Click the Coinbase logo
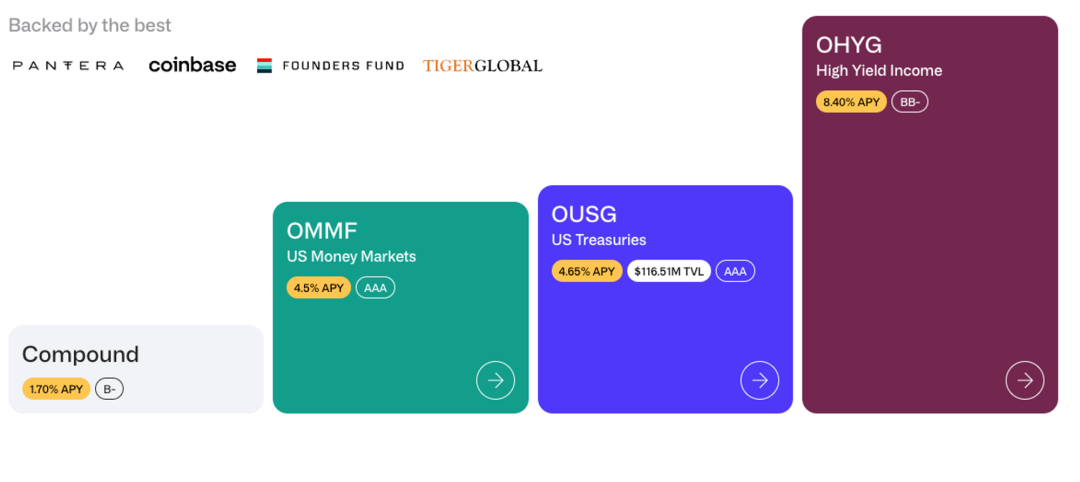1080x482 pixels. click(192, 65)
